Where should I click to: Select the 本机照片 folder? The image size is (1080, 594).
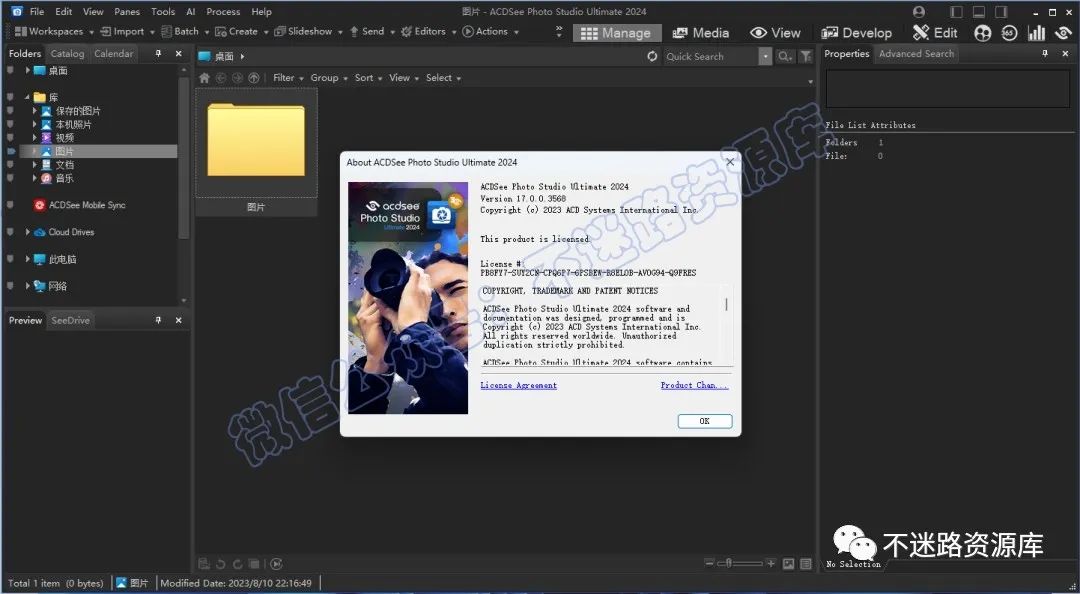pos(73,125)
